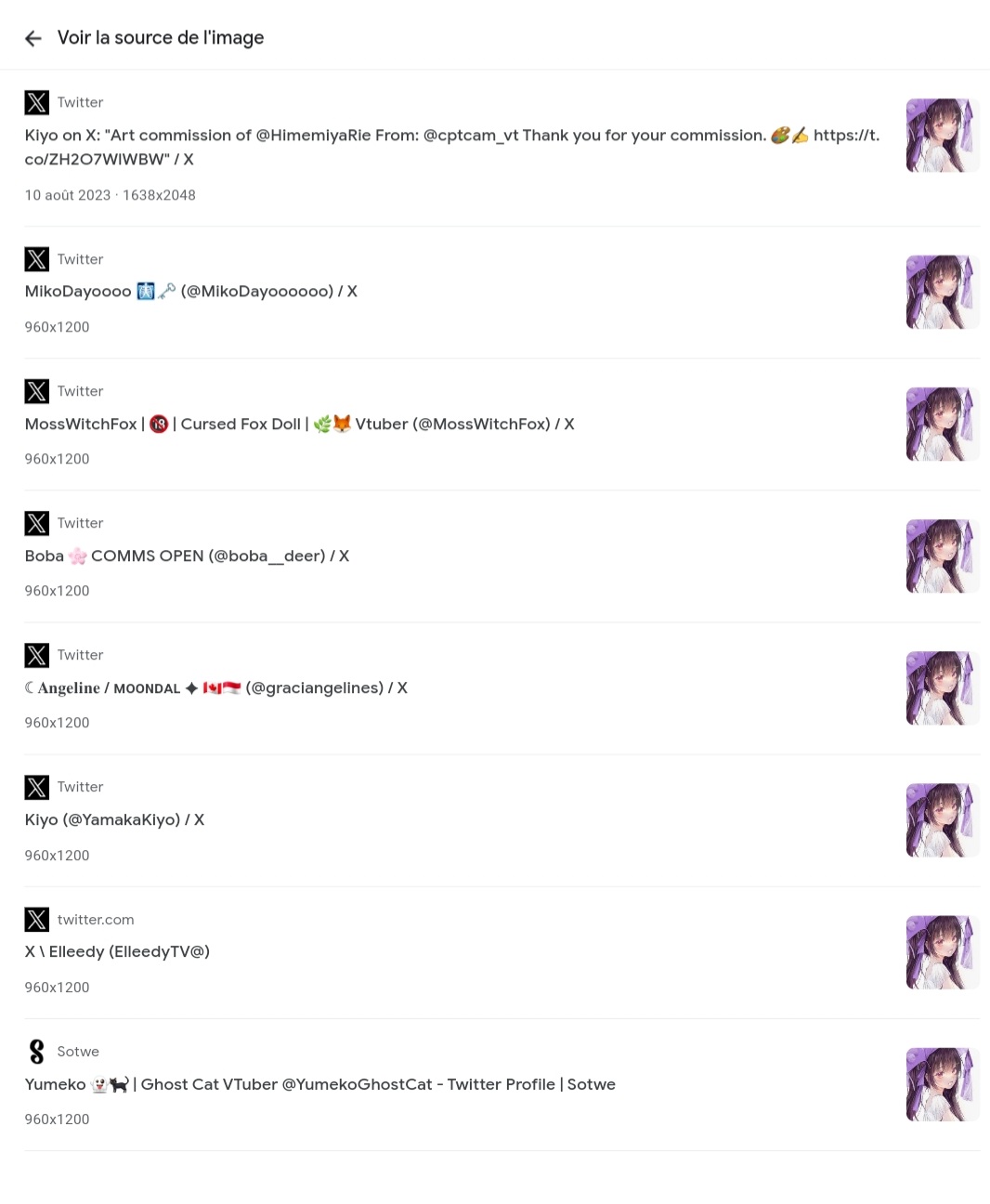990x1204 pixels.
Task: Open thumbnail next to Kiyo (@YamakaKiyo)
Action: [943, 820]
